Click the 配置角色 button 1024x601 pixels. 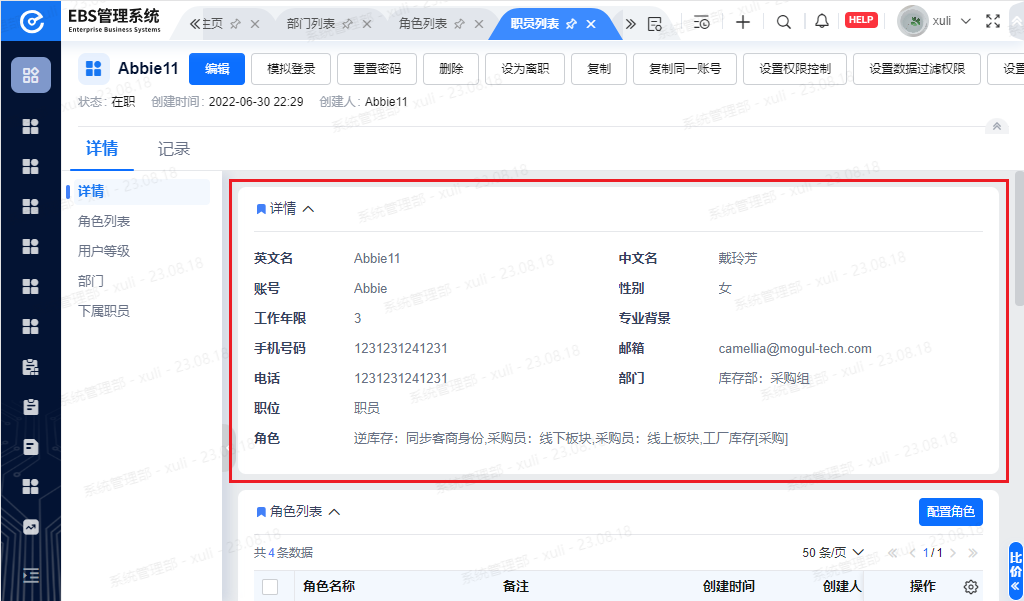point(951,512)
